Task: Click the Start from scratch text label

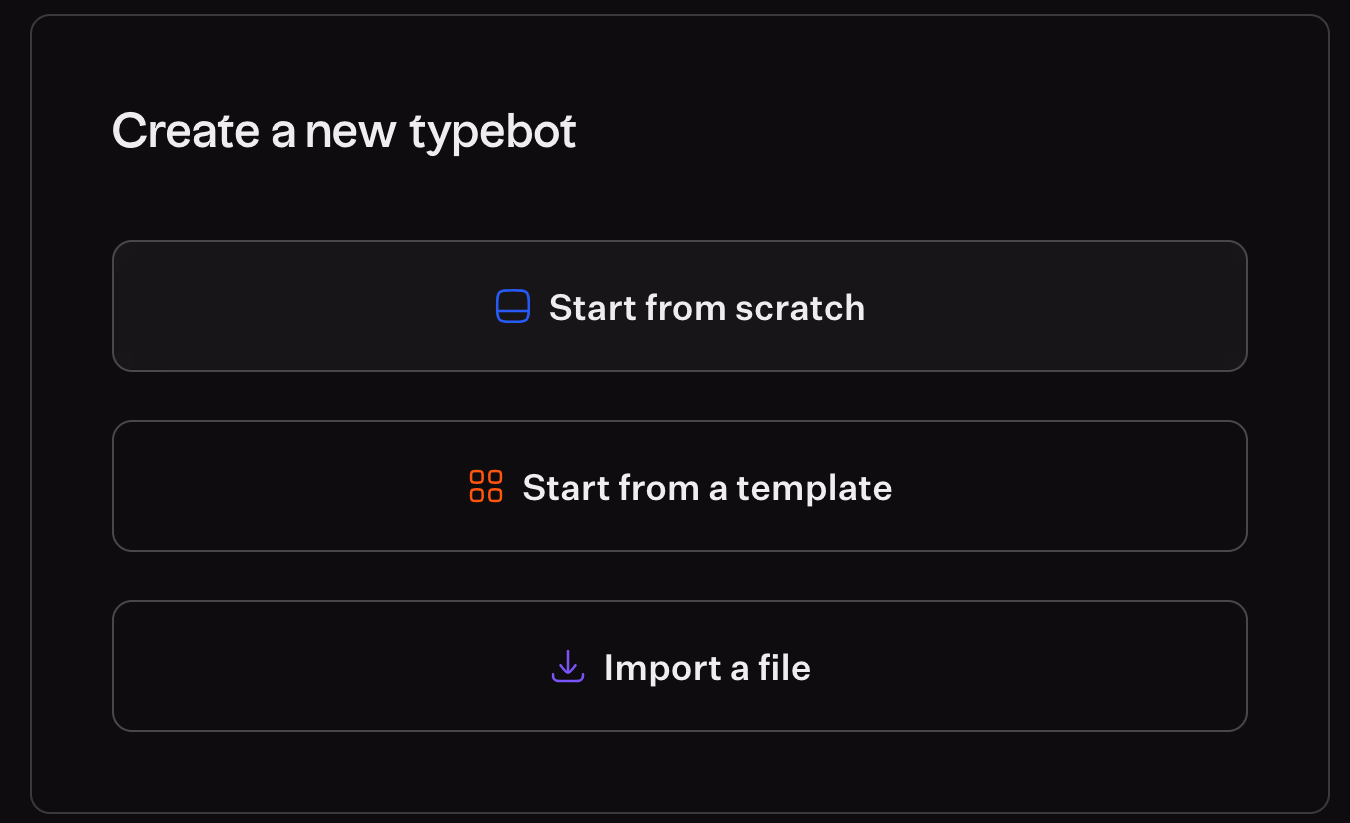Action: click(706, 308)
